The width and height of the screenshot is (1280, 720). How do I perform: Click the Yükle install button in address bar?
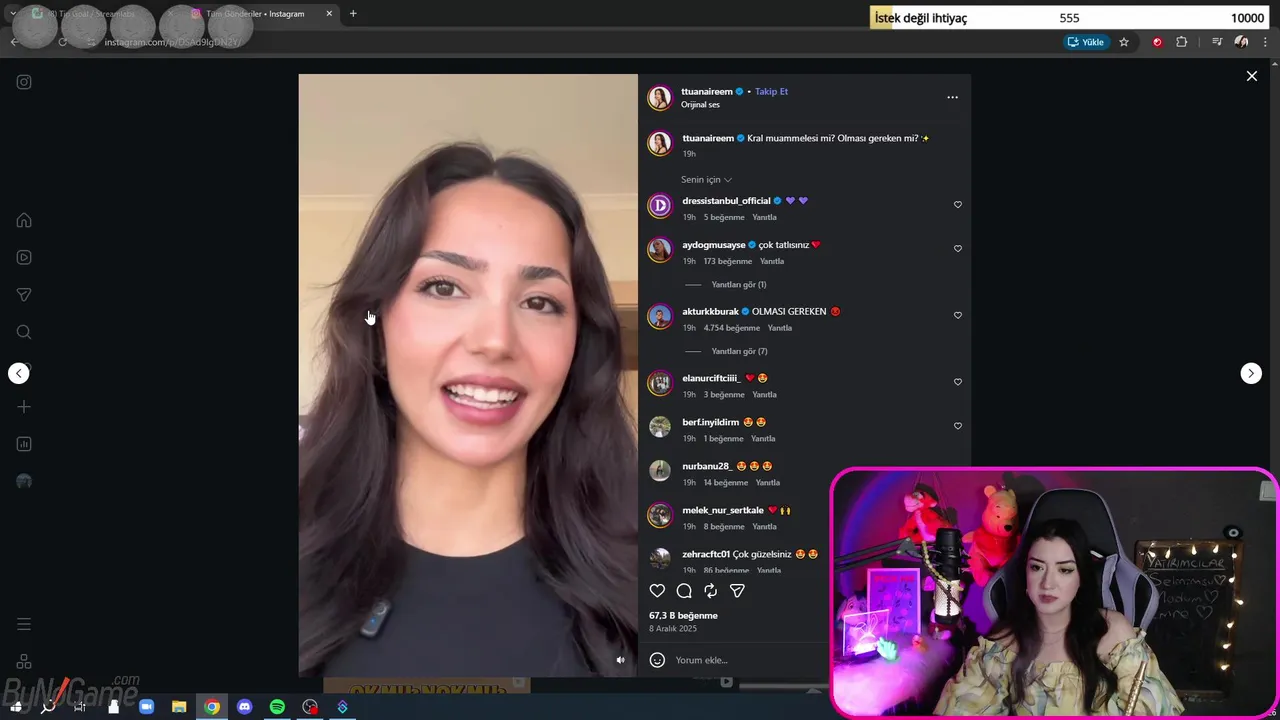click(x=1086, y=42)
